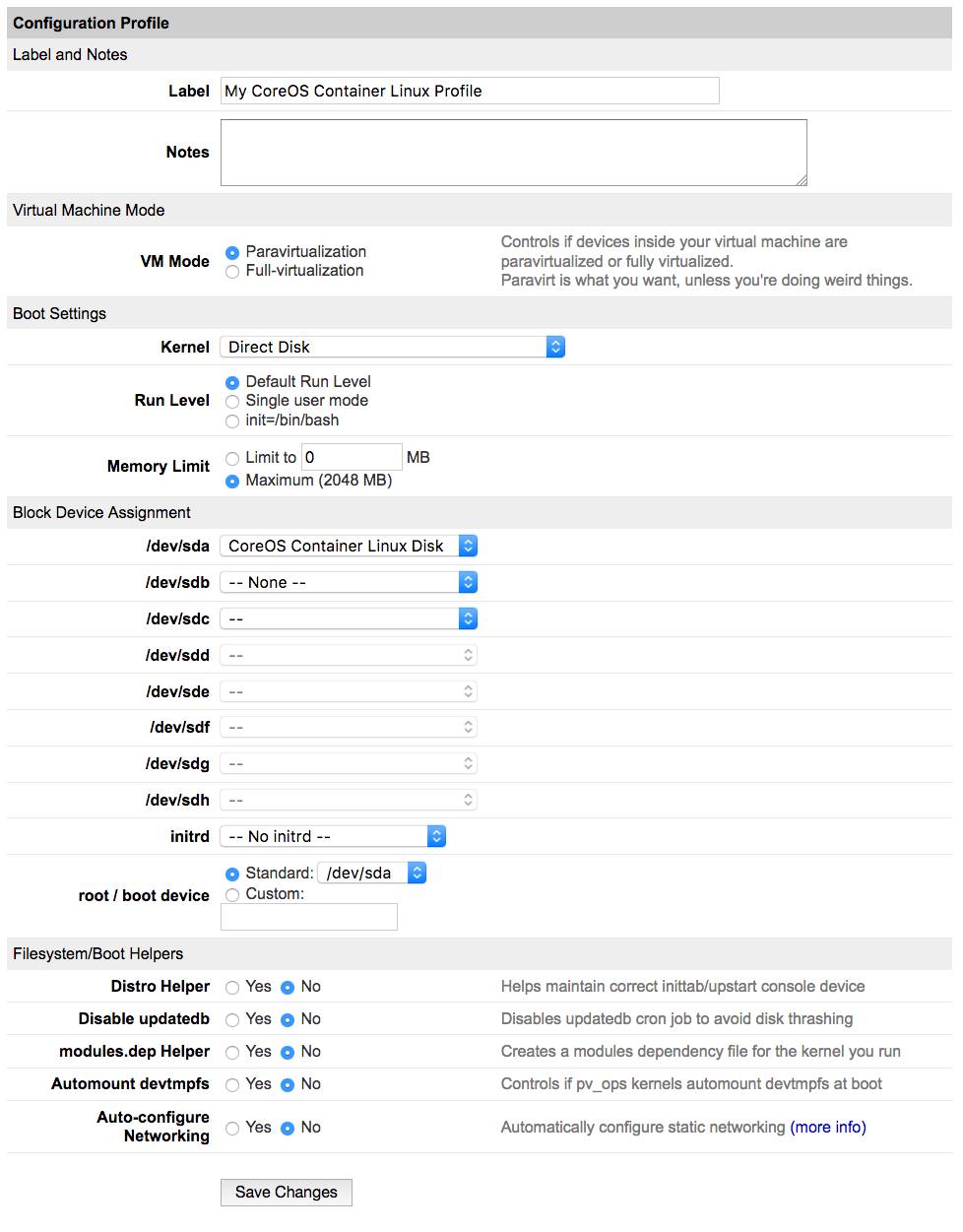Open the /dev/sda device dropdown
The image size is (963, 1232).
348,546
